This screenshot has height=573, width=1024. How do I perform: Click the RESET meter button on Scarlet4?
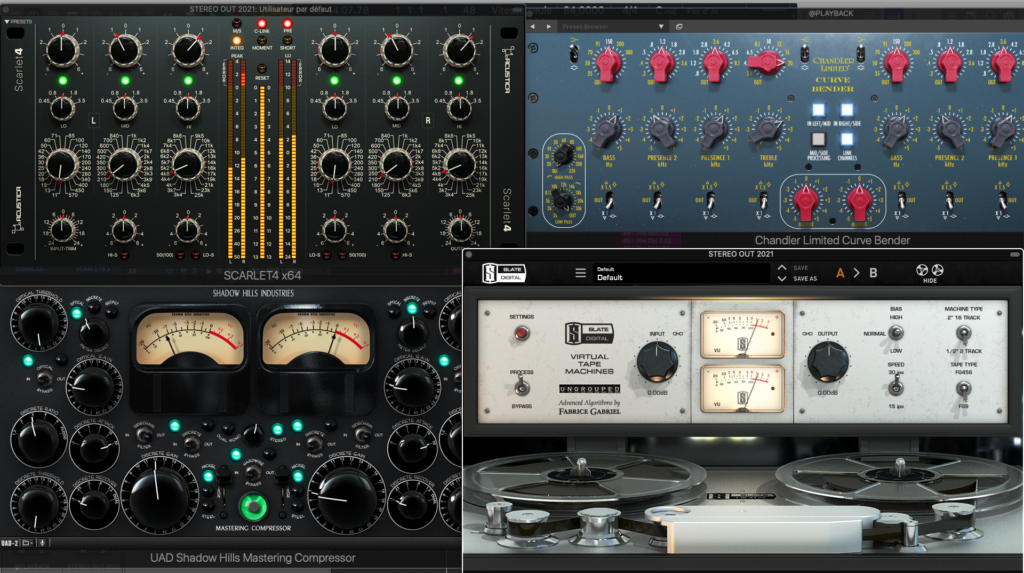[x=262, y=69]
